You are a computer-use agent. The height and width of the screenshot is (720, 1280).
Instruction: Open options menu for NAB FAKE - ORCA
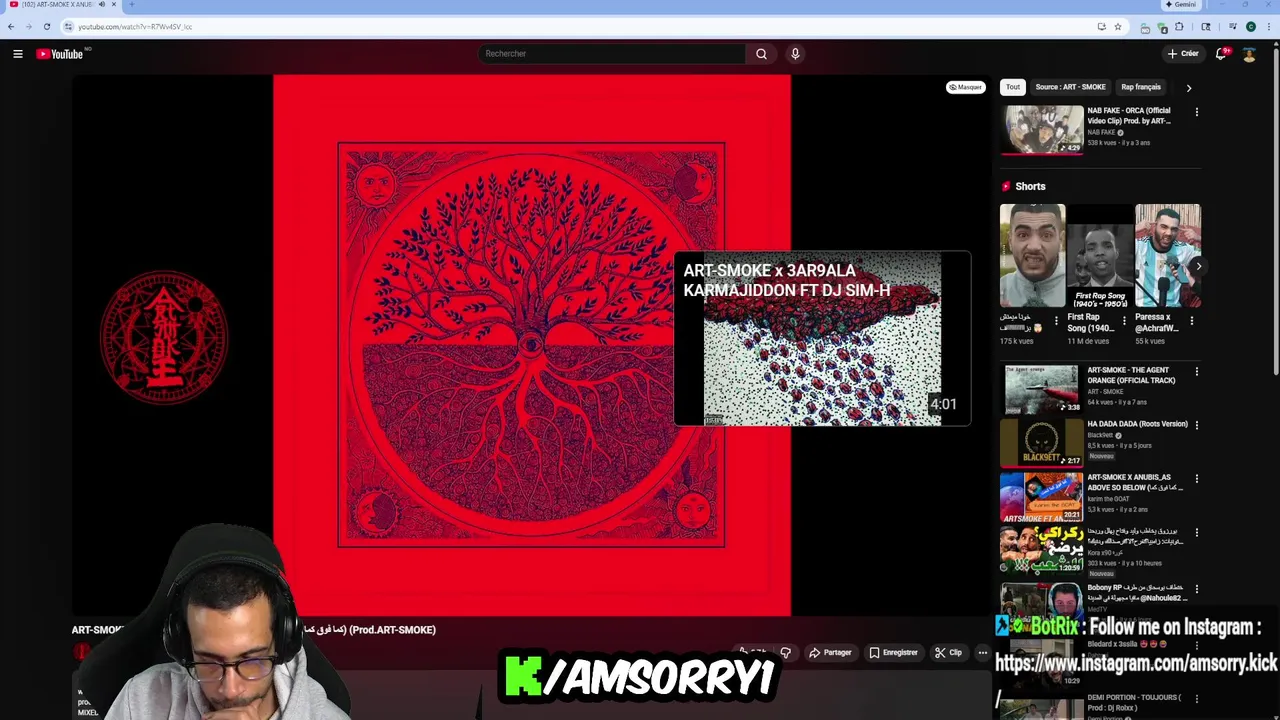(1197, 112)
